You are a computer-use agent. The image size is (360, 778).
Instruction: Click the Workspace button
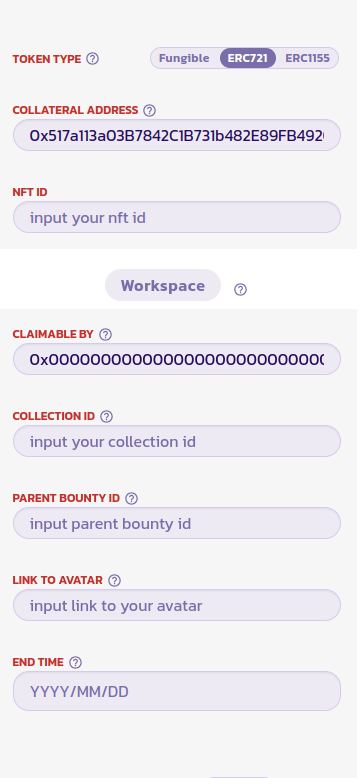point(163,285)
